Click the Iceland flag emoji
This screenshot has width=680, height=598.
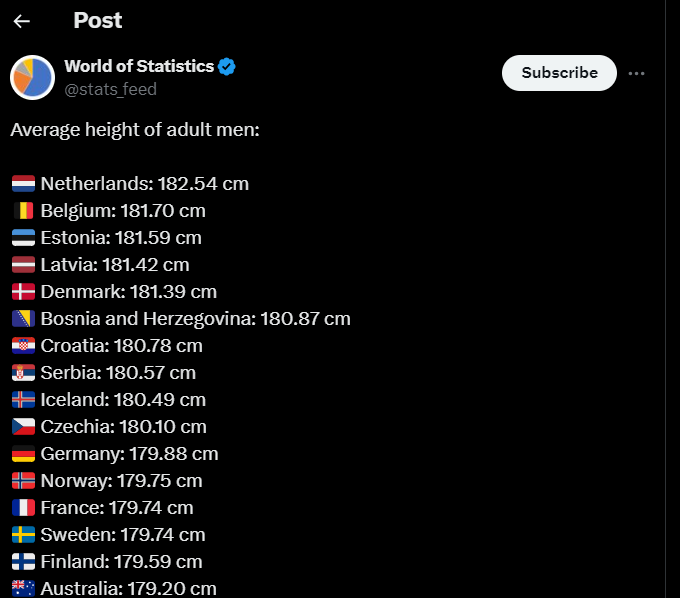click(24, 400)
